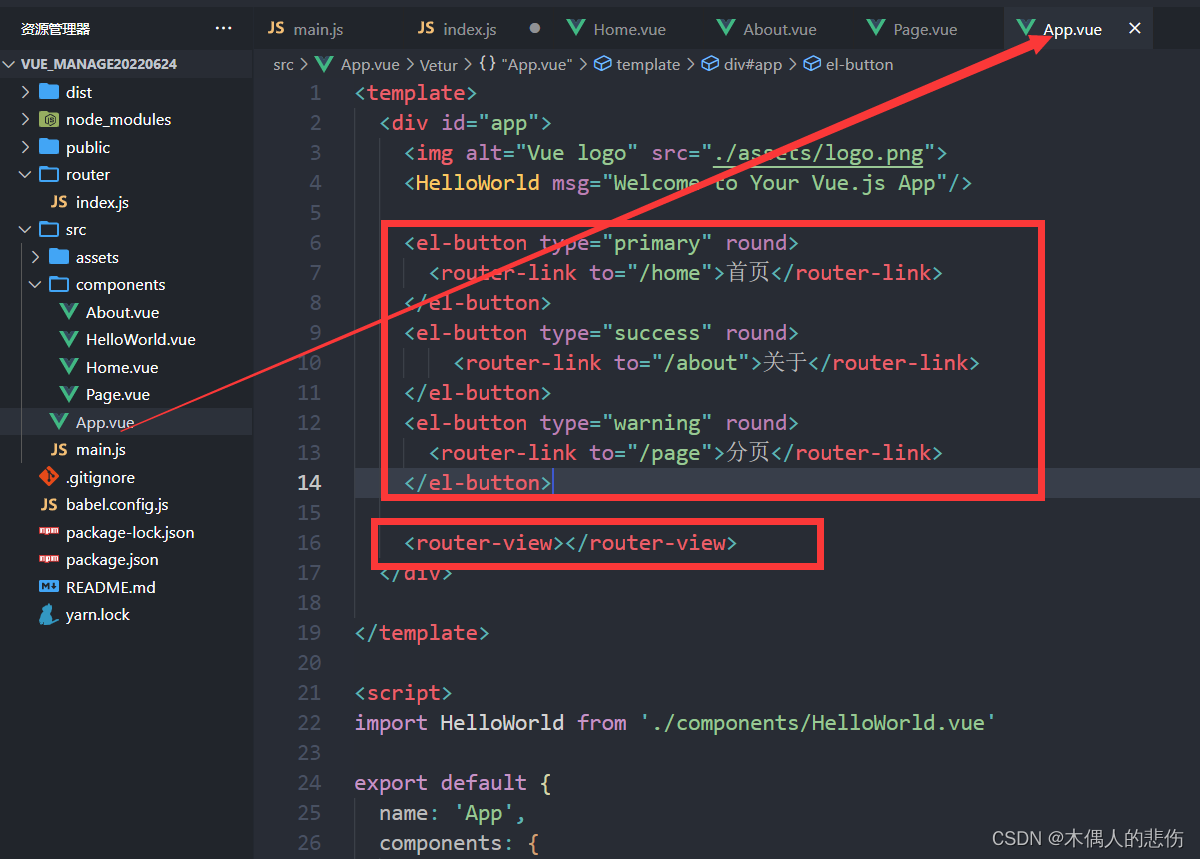
Task: Open HelloWorld.vue in the file tree
Action: (x=140, y=339)
